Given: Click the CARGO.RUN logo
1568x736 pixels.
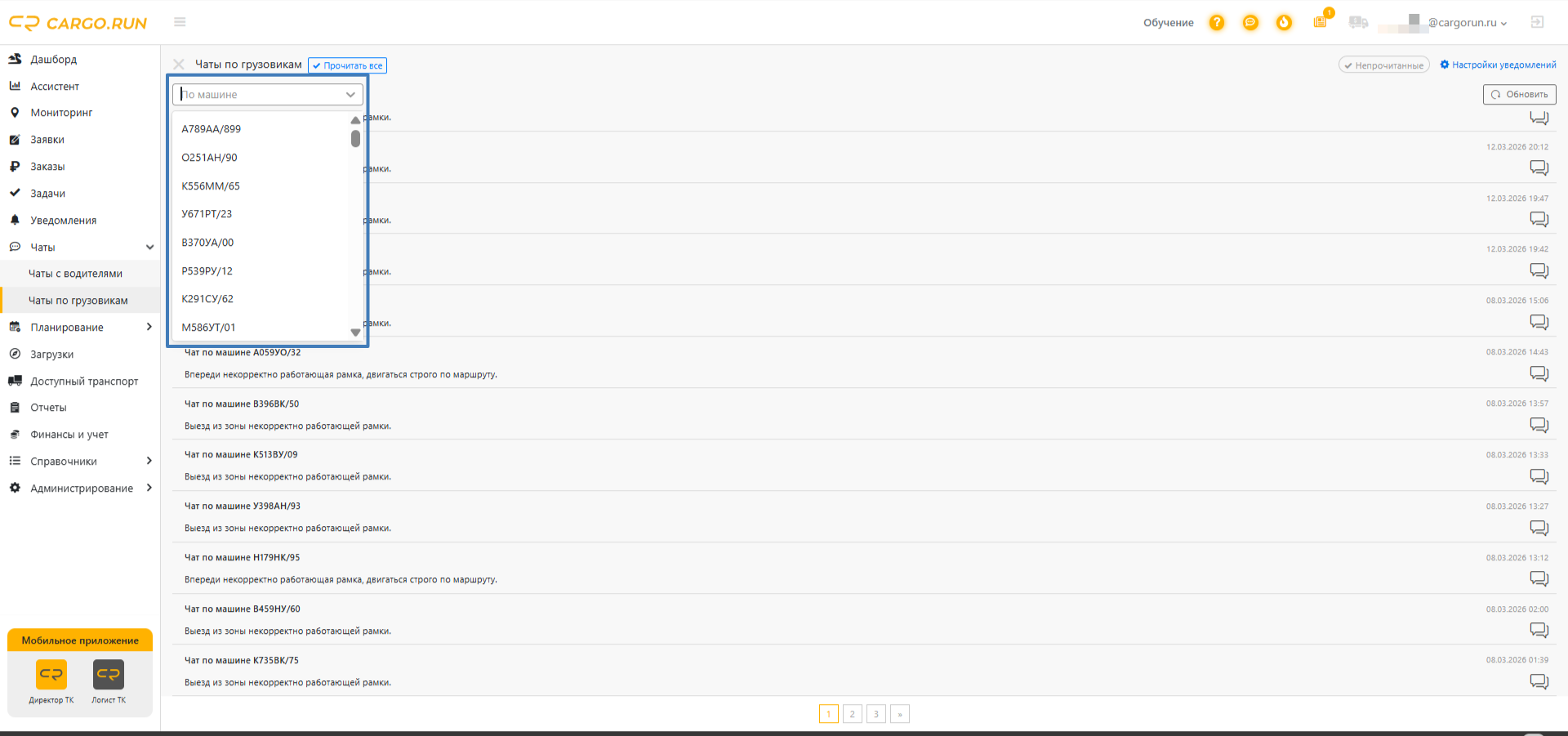Looking at the screenshot, I should (x=78, y=23).
